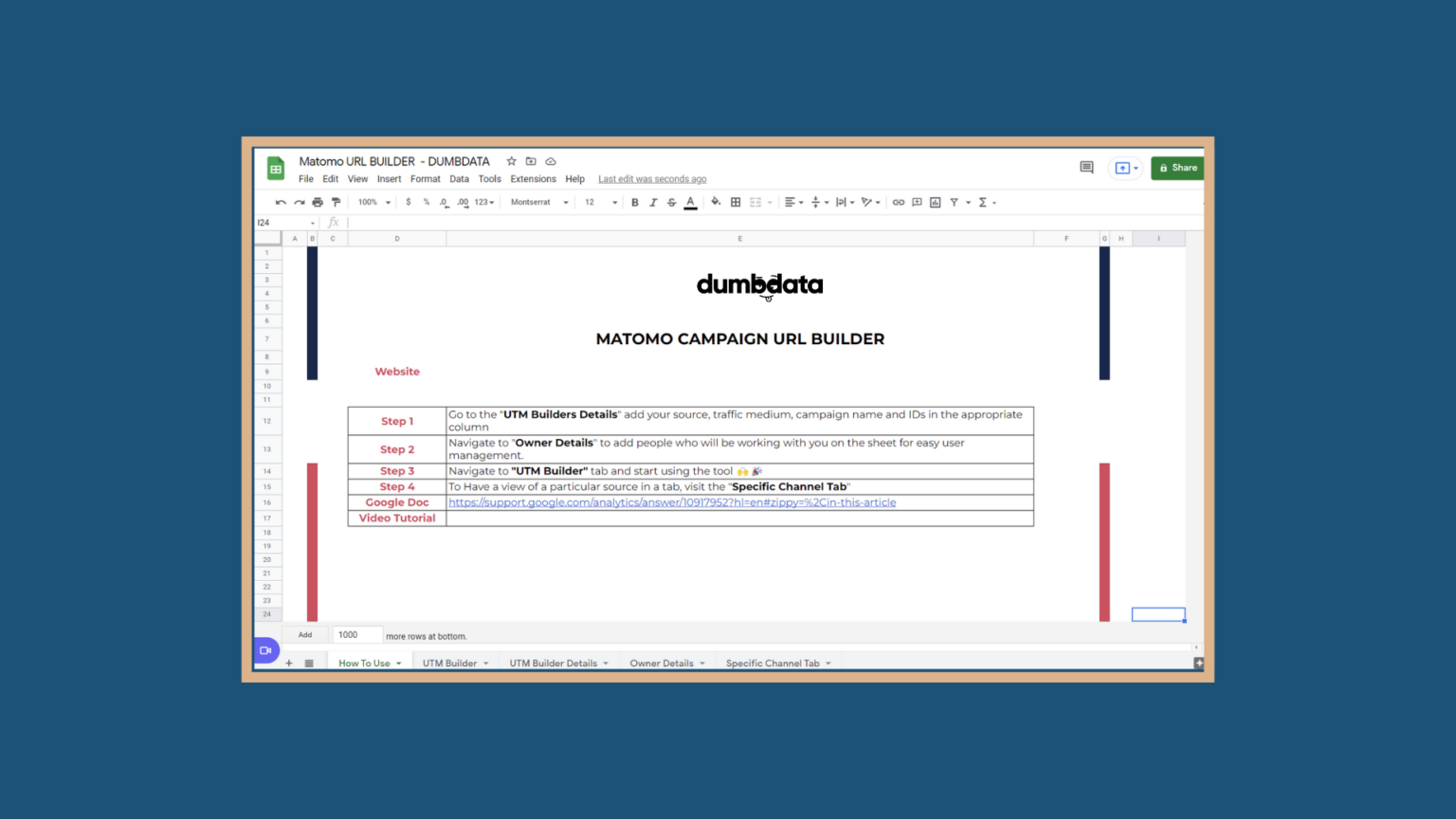Select the Insert link icon
This screenshot has height=819, width=1456.
click(898, 202)
